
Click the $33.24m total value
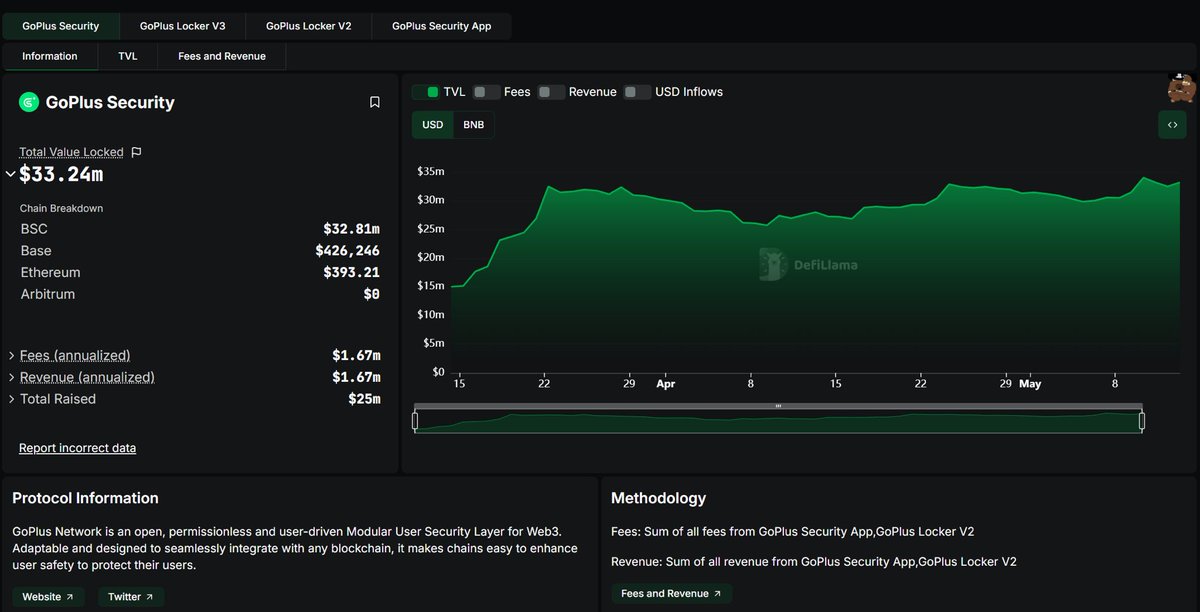coord(61,174)
